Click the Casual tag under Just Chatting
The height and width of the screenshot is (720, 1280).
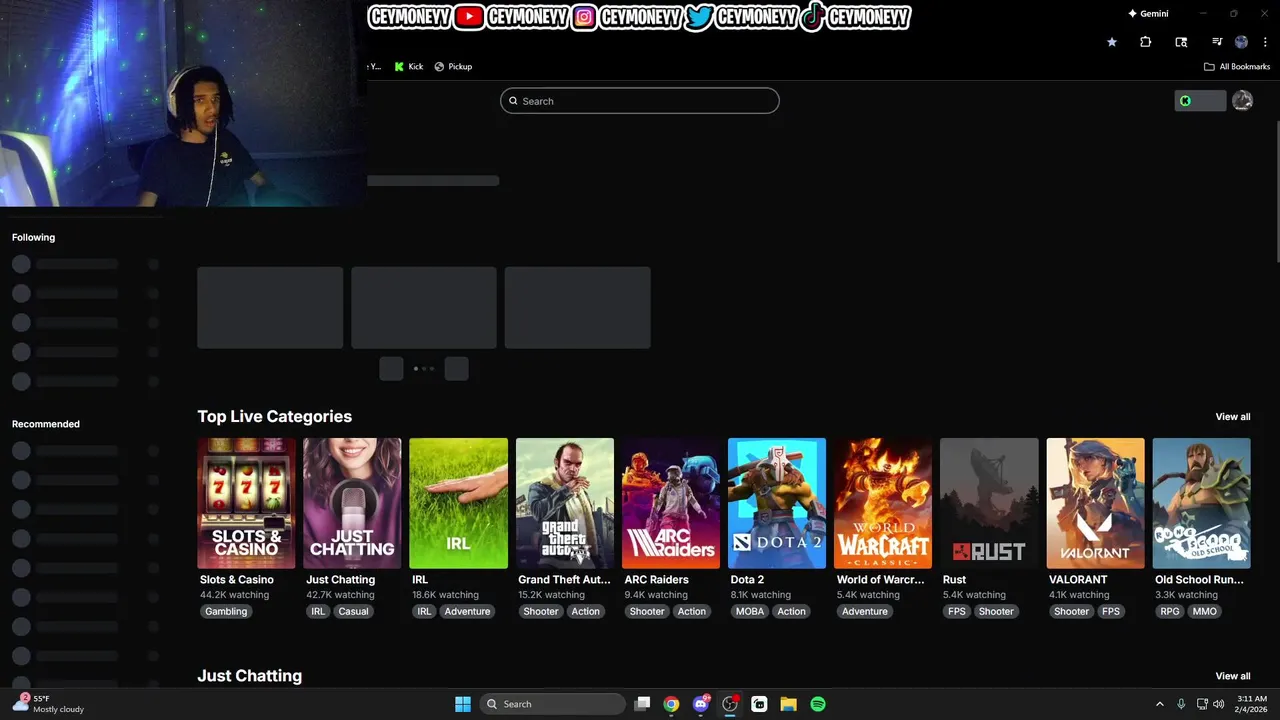[x=353, y=611]
